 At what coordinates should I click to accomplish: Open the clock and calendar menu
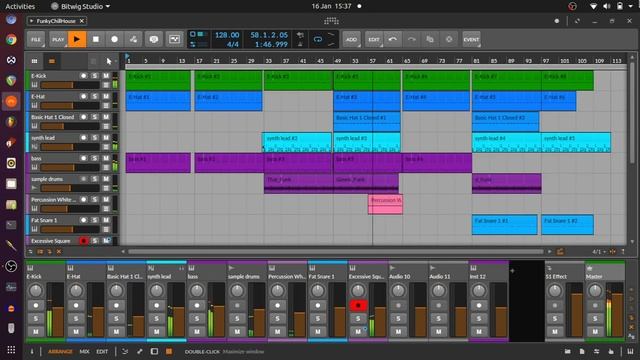pyautogui.click(x=331, y=6)
